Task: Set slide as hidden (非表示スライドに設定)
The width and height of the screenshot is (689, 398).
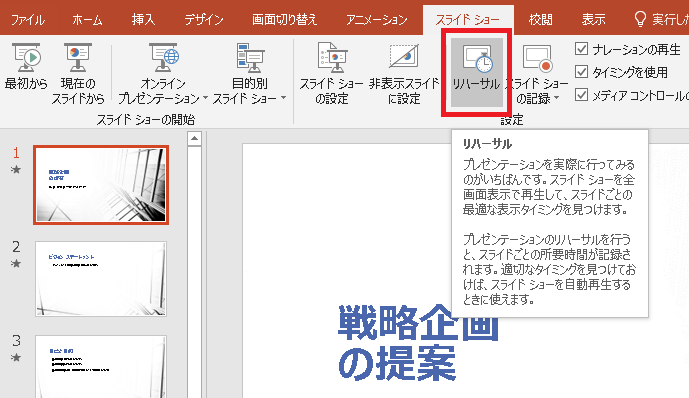Action: [x=404, y=73]
